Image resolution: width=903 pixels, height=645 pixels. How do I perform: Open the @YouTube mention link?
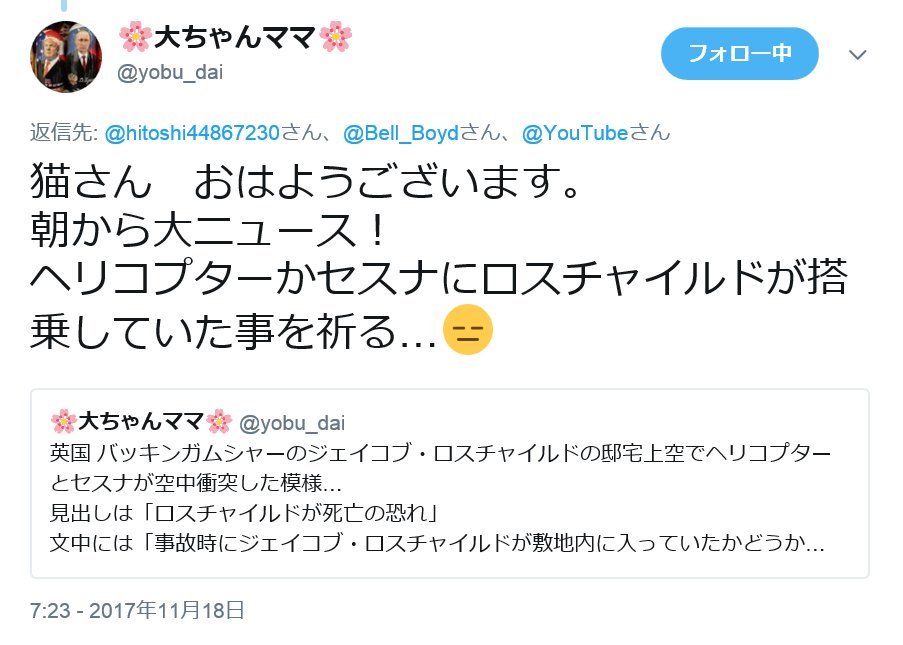pos(575,133)
